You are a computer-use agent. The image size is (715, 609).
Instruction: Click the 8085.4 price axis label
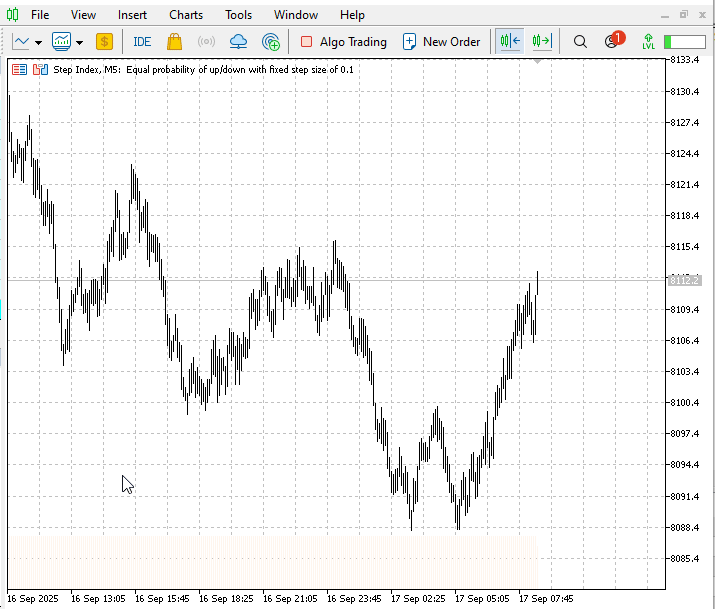(684, 558)
